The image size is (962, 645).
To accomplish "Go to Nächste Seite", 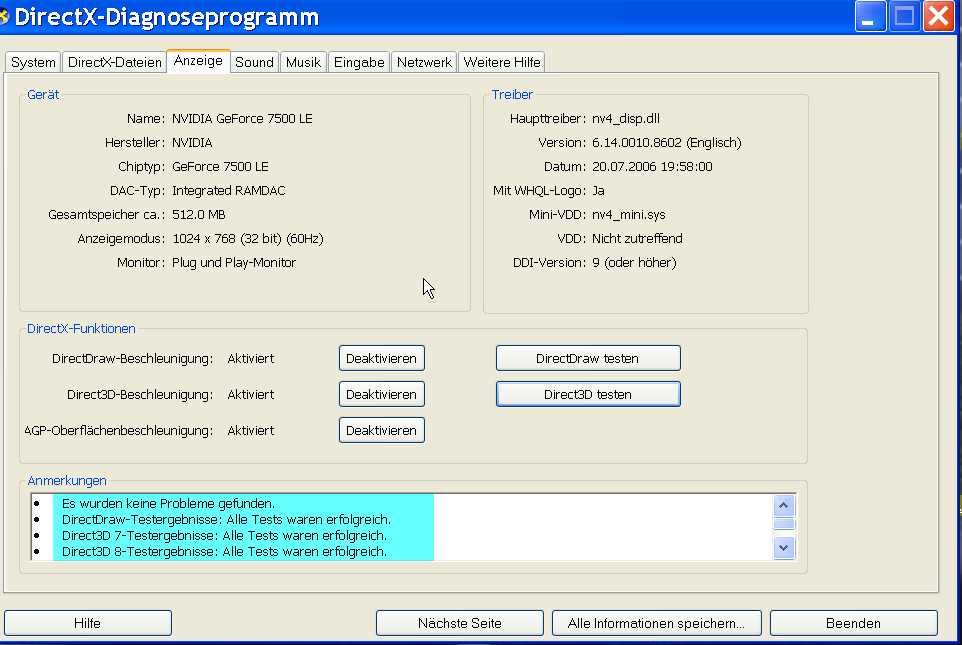I will 459,623.
